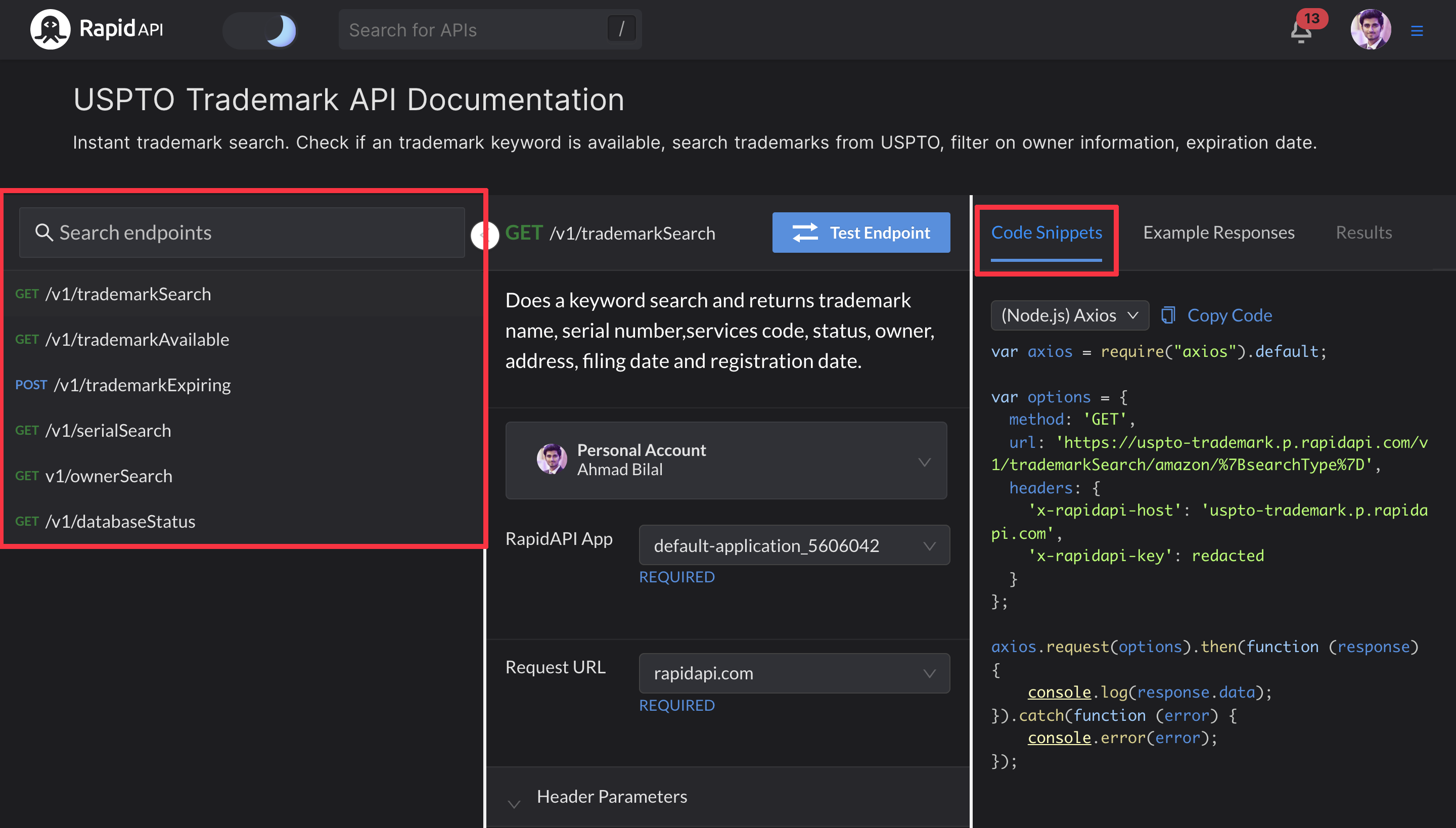
Task: Open the rapidapi.com Request URL dropdown
Action: coord(794,673)
